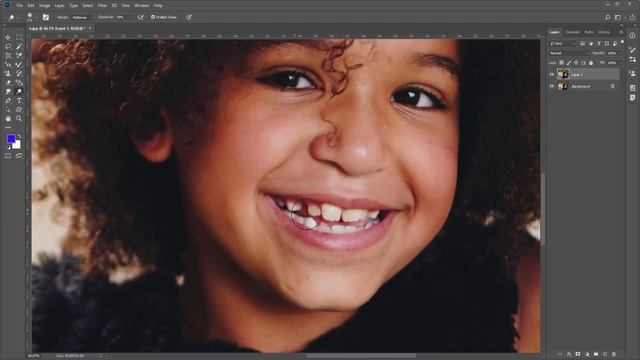Hide the Background layer eye
Viewport: 640px width, 360px height.
pyautogui.click(x=552, y=87)
